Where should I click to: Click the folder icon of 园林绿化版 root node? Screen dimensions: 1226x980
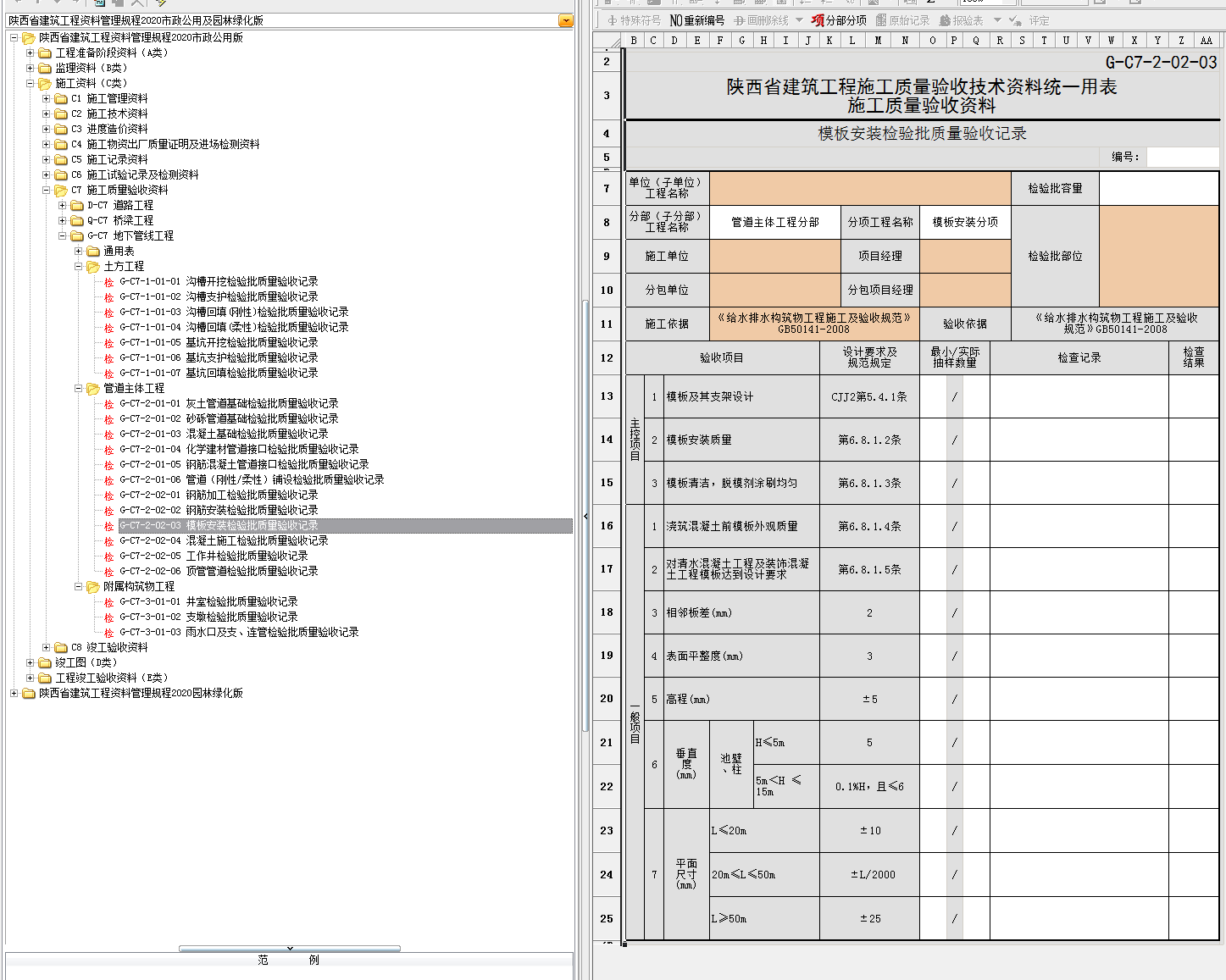[x=29, y=693]
